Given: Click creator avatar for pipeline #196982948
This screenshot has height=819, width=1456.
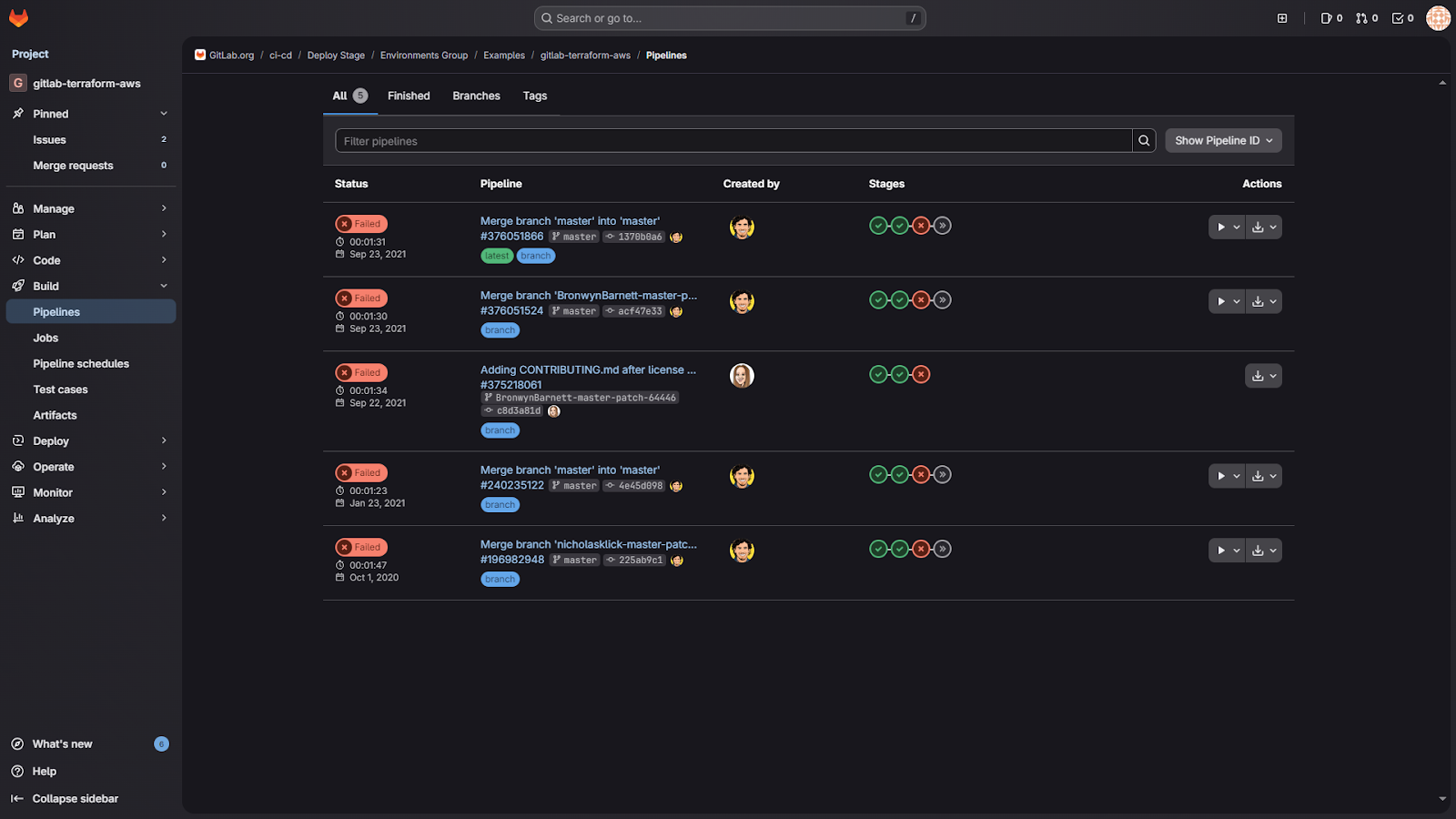Looking at the screenshot, I should 742,551.
